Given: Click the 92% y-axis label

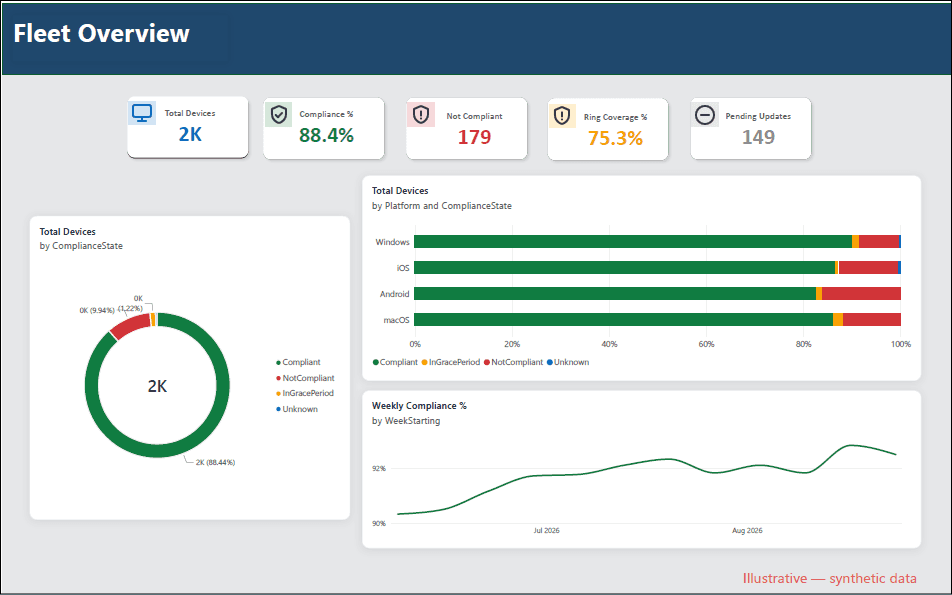Looking at the screenshot, I should click(x=379, y=469).
